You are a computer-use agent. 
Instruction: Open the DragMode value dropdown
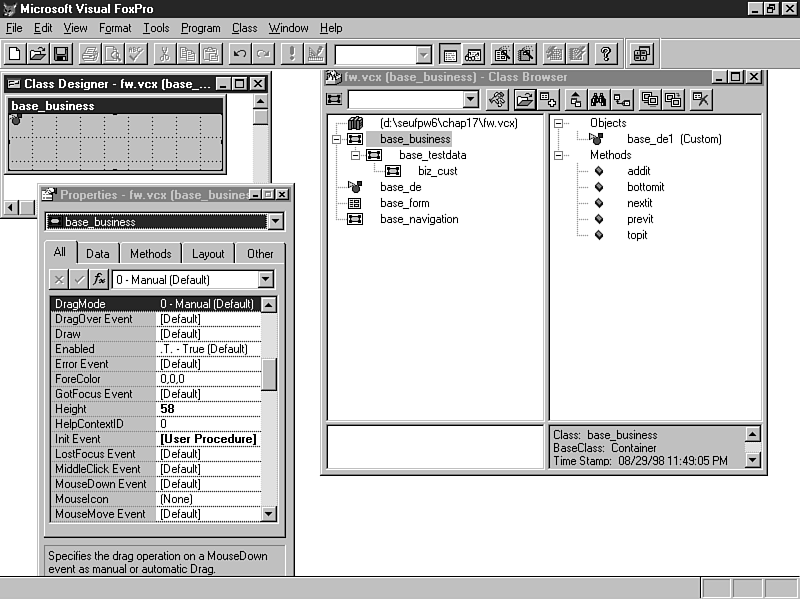pos(265,279)
